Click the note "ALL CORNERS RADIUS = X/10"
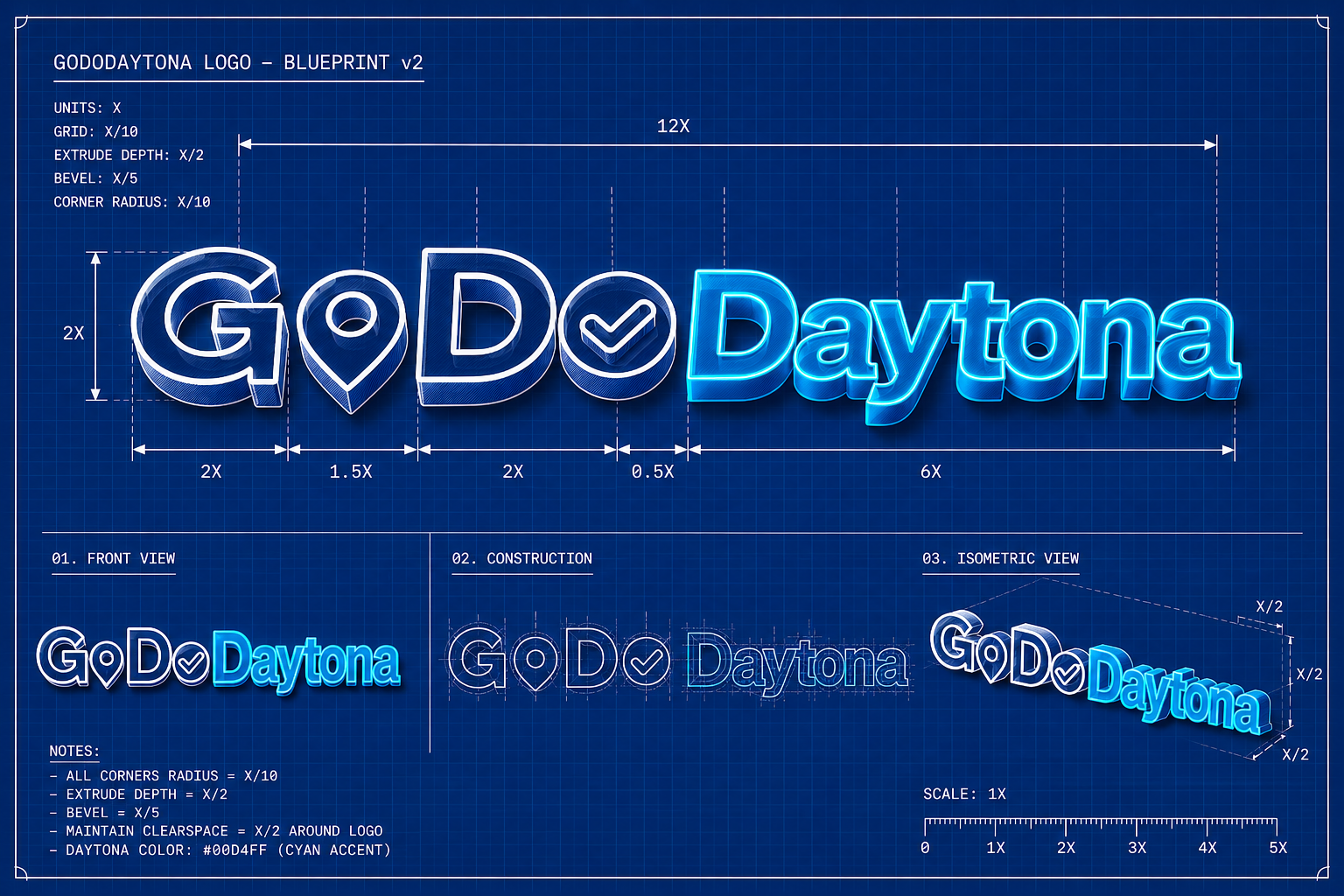The height and width of the screenshot is (896, 1344). pos(171,776)
